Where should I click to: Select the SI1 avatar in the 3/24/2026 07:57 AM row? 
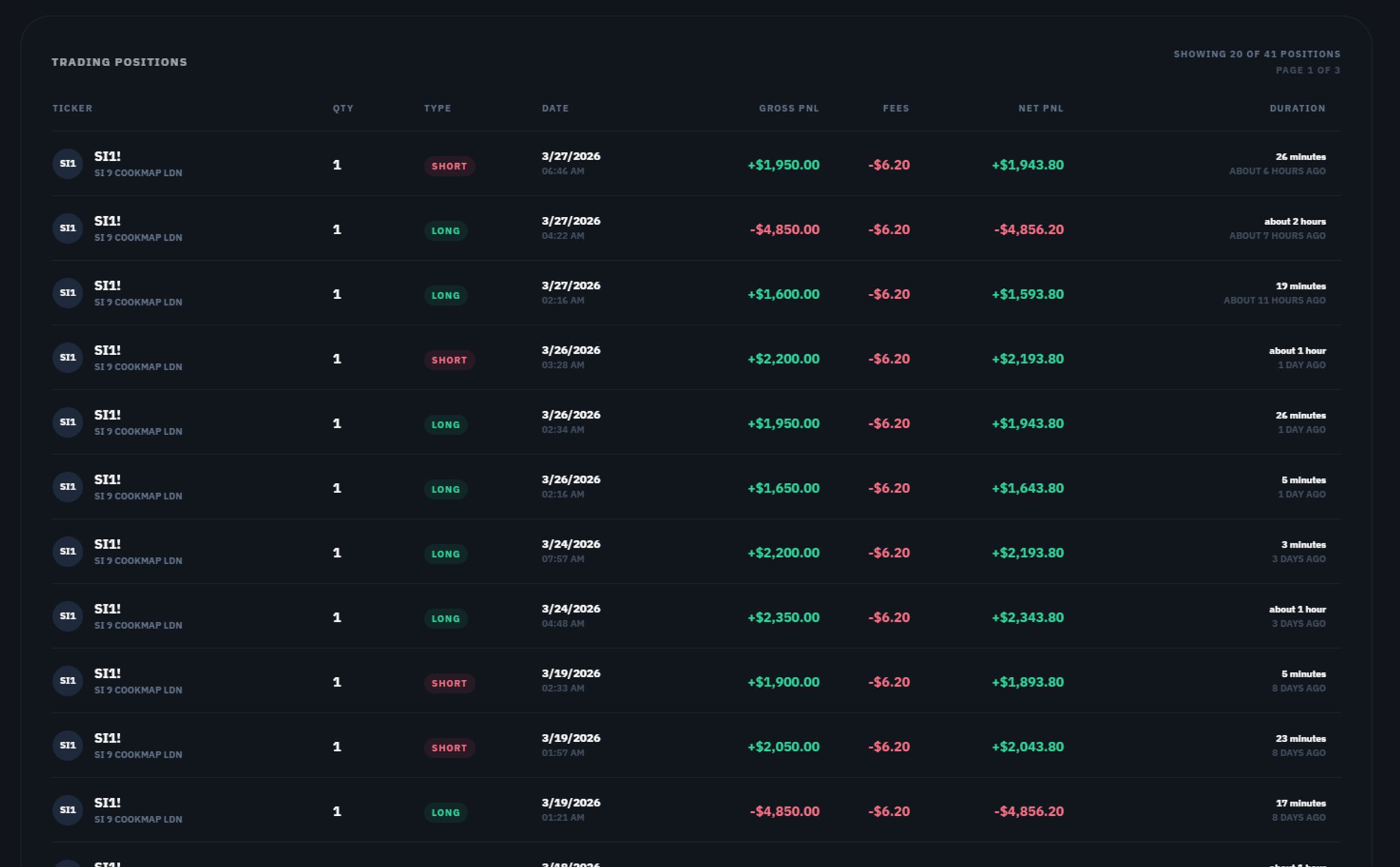67,552
